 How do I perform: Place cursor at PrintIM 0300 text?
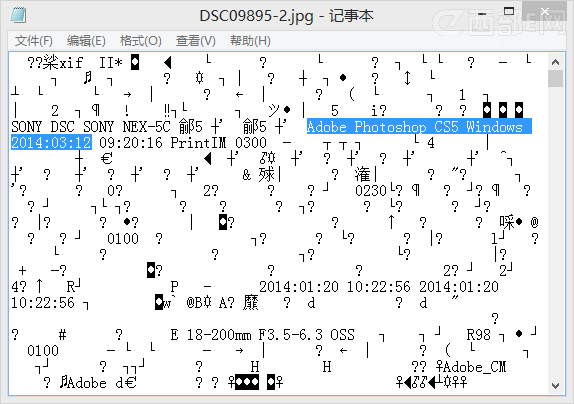click(219, 142)
